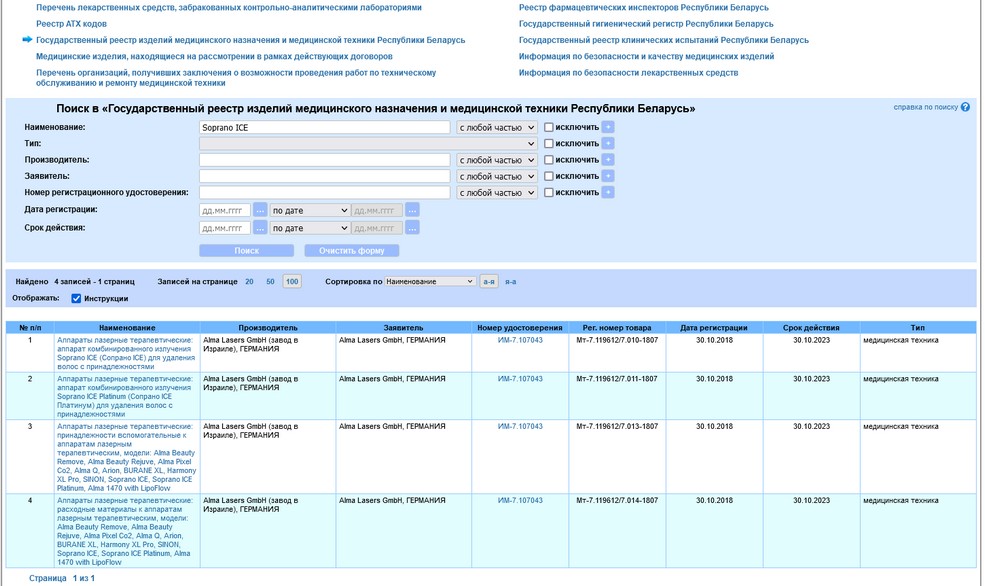The width and height of the screenshot is (985, 586).
Task: Open the search help question-mark icon
Action: (965, 107)
